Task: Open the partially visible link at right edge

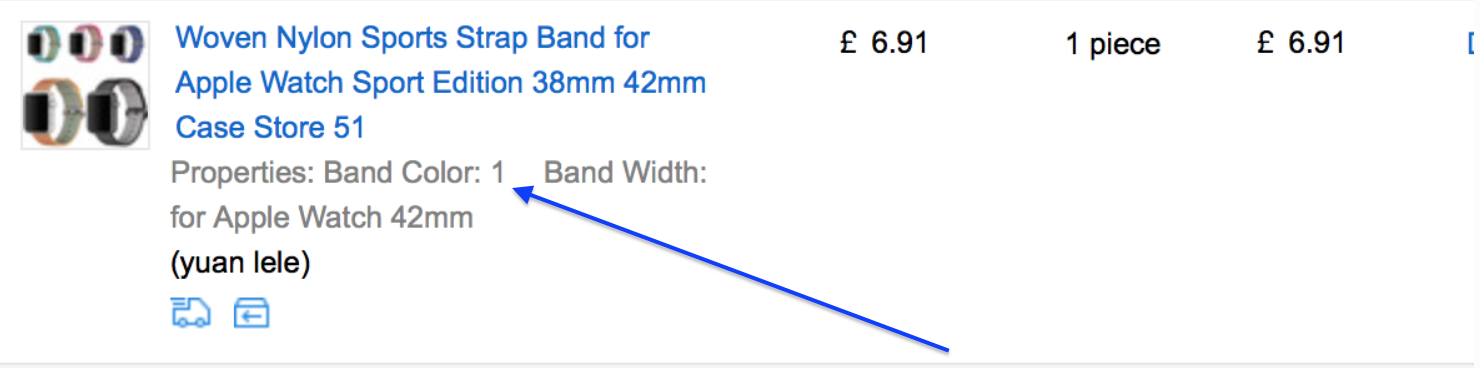Action: tap(1472, 43)
